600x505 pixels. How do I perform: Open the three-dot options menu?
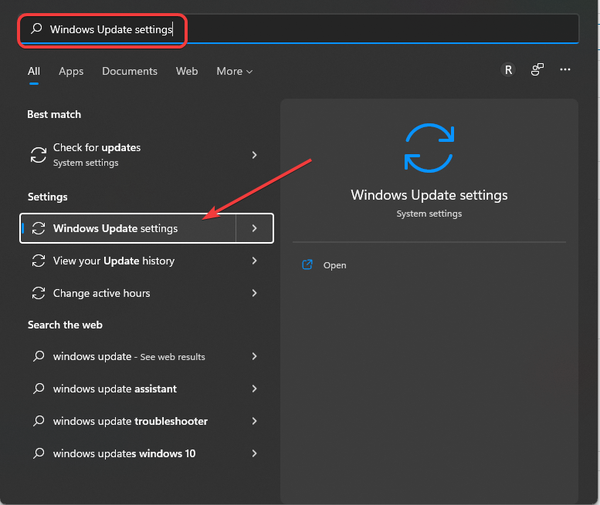point(565,70)
